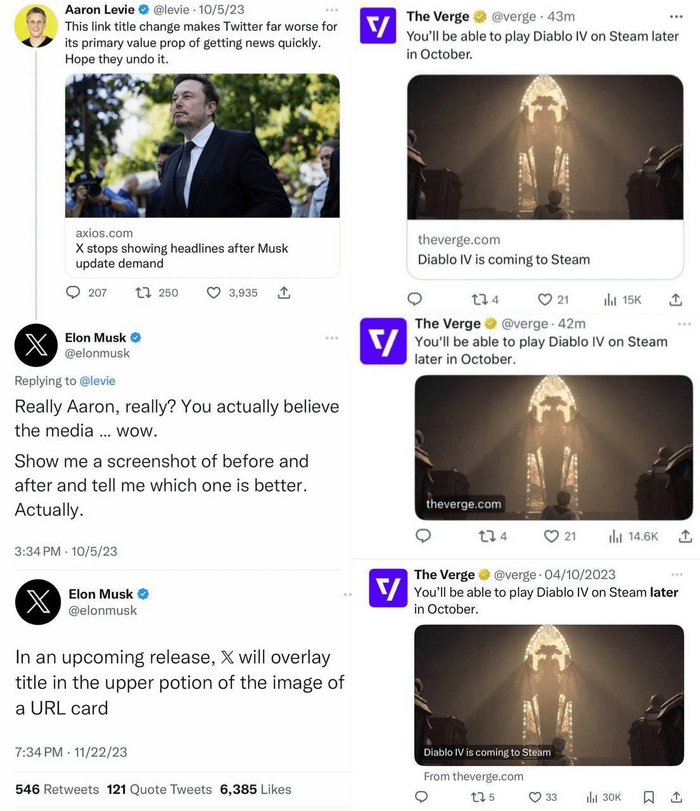Click the @levie mention link
Screen dimensions: 700x811
click(x=96, y=381)
